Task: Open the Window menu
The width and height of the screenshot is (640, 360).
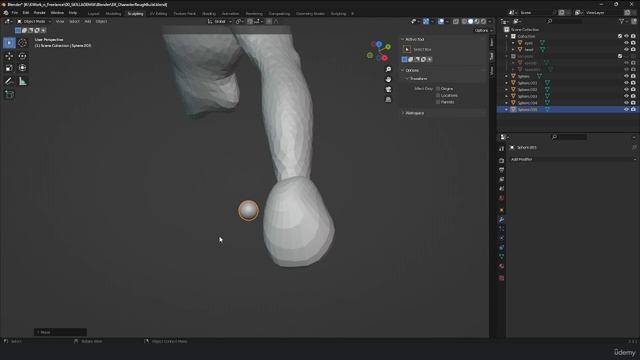Action: [x=57, y=13]
